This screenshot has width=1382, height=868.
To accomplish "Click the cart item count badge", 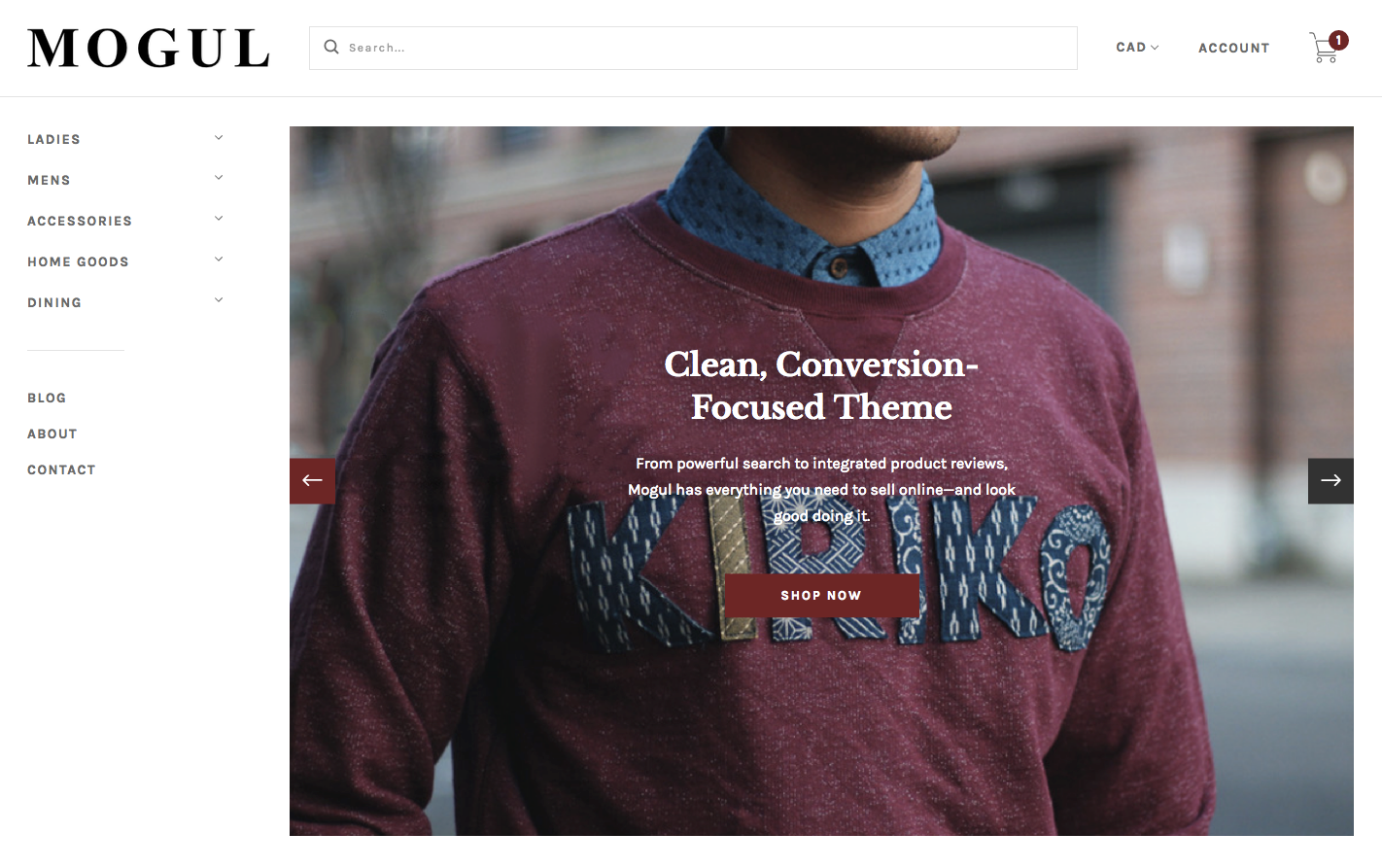I will pos(1339,40).
